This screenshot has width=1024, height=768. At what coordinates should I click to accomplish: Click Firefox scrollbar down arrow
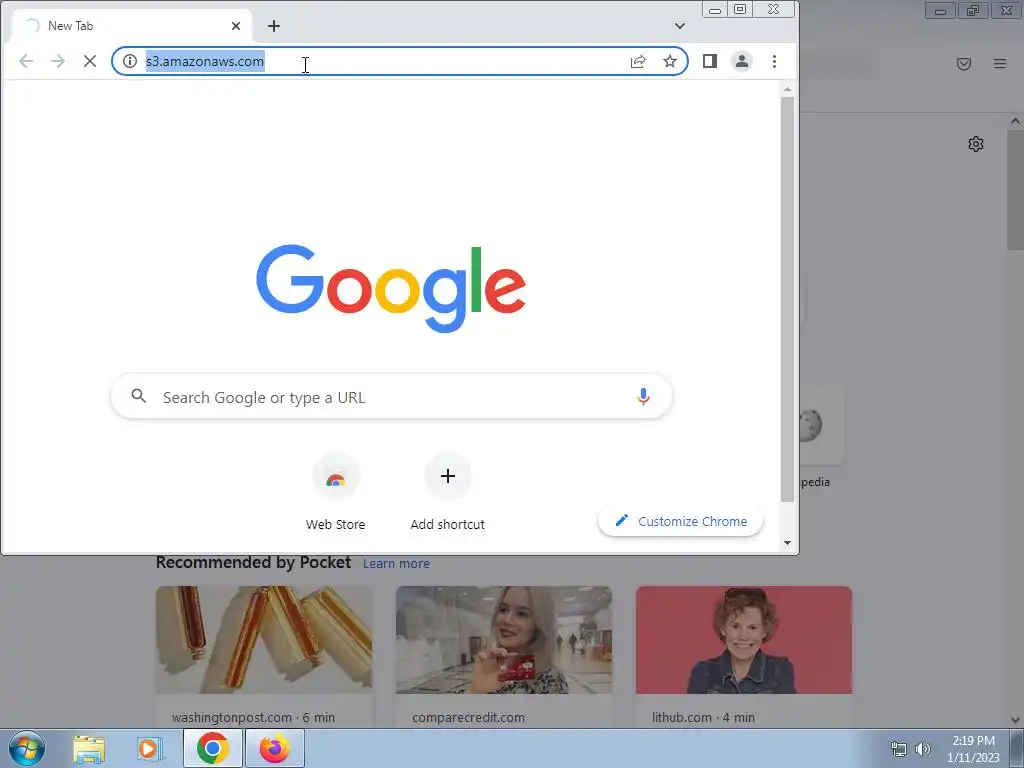[1016, 720]
